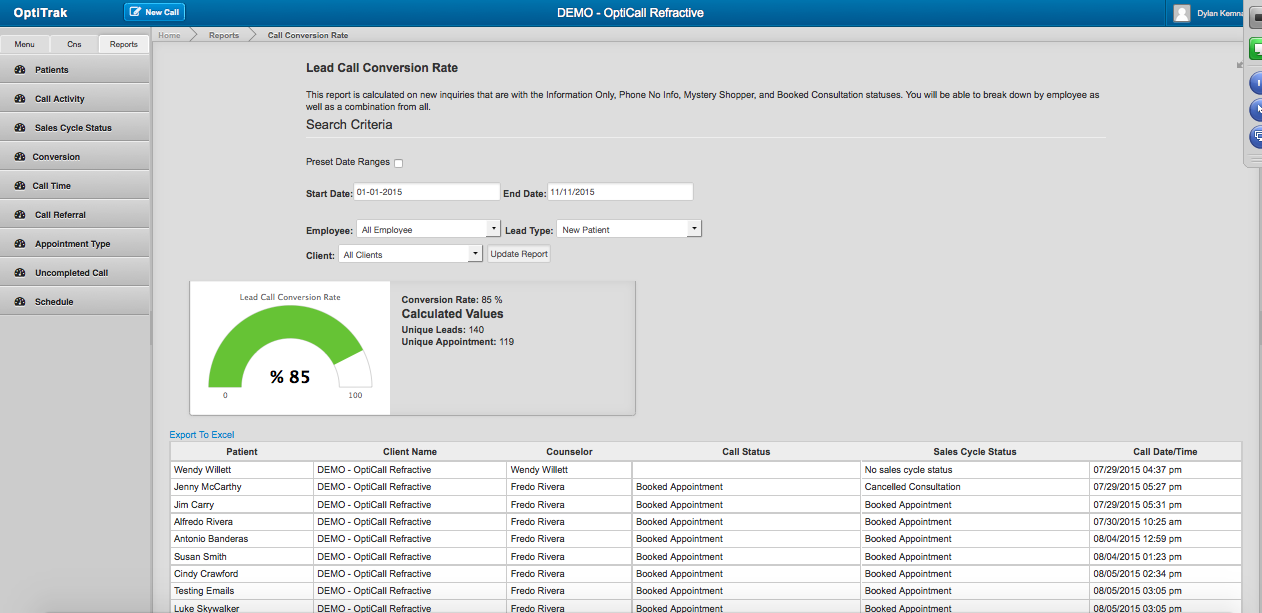Click the End Date input field
The width and height of the screenshot is (1262, 613).
620,192
